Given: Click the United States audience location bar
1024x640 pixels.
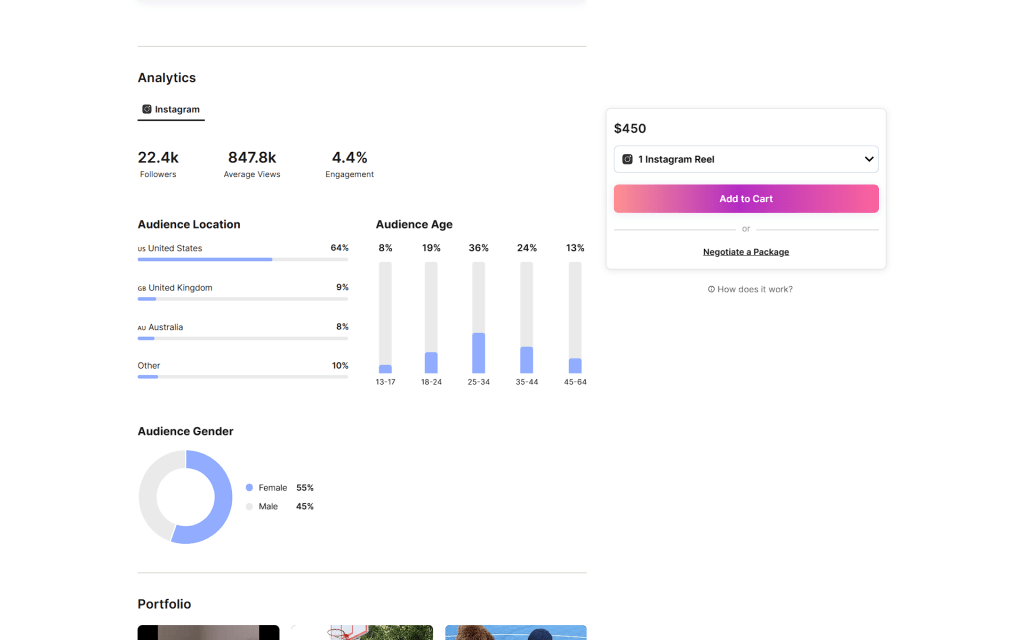Looking at the screenshot, I should click(x=243, y=259).
